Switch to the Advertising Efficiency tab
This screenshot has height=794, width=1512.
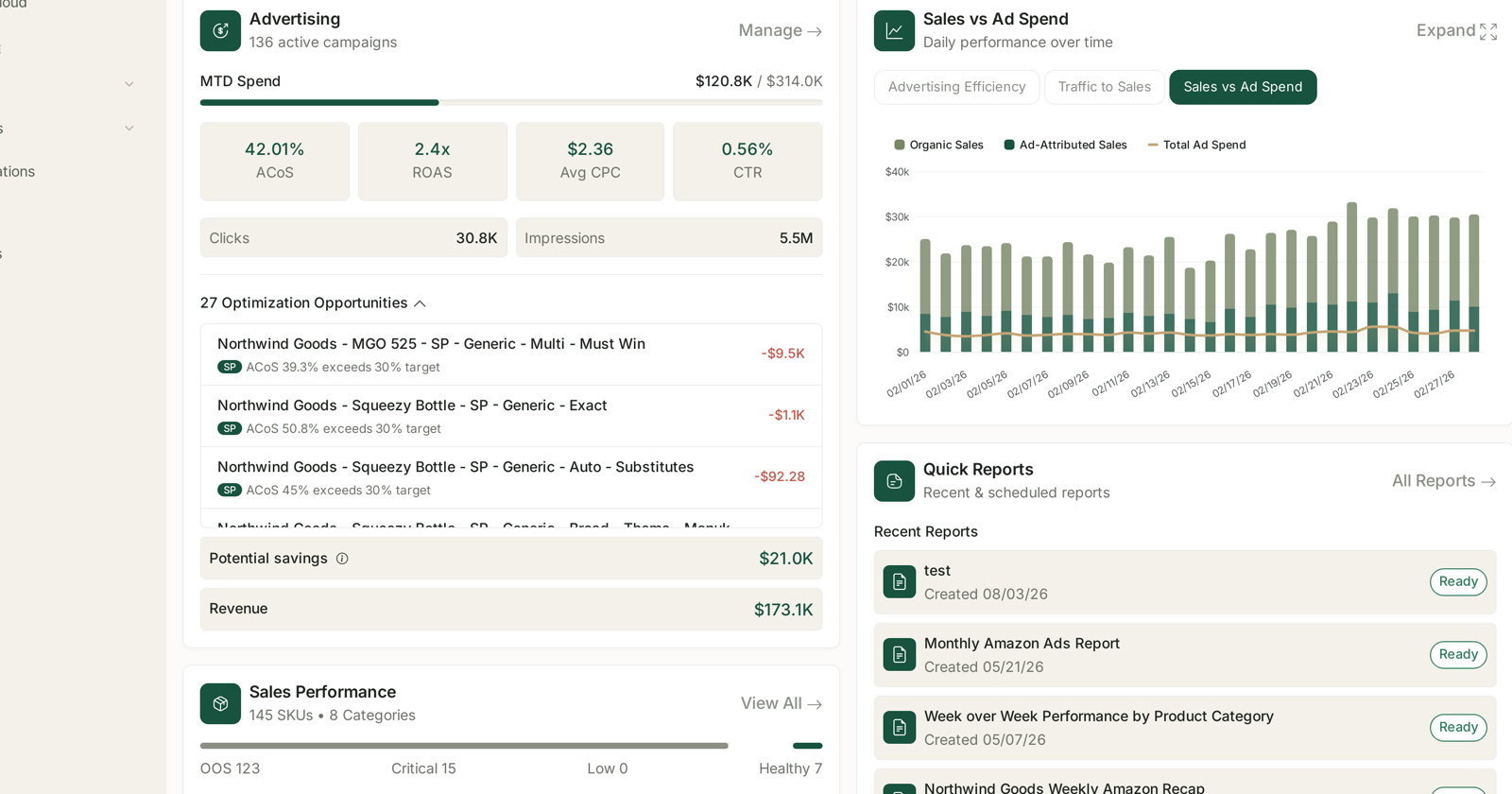coord(957,87)
